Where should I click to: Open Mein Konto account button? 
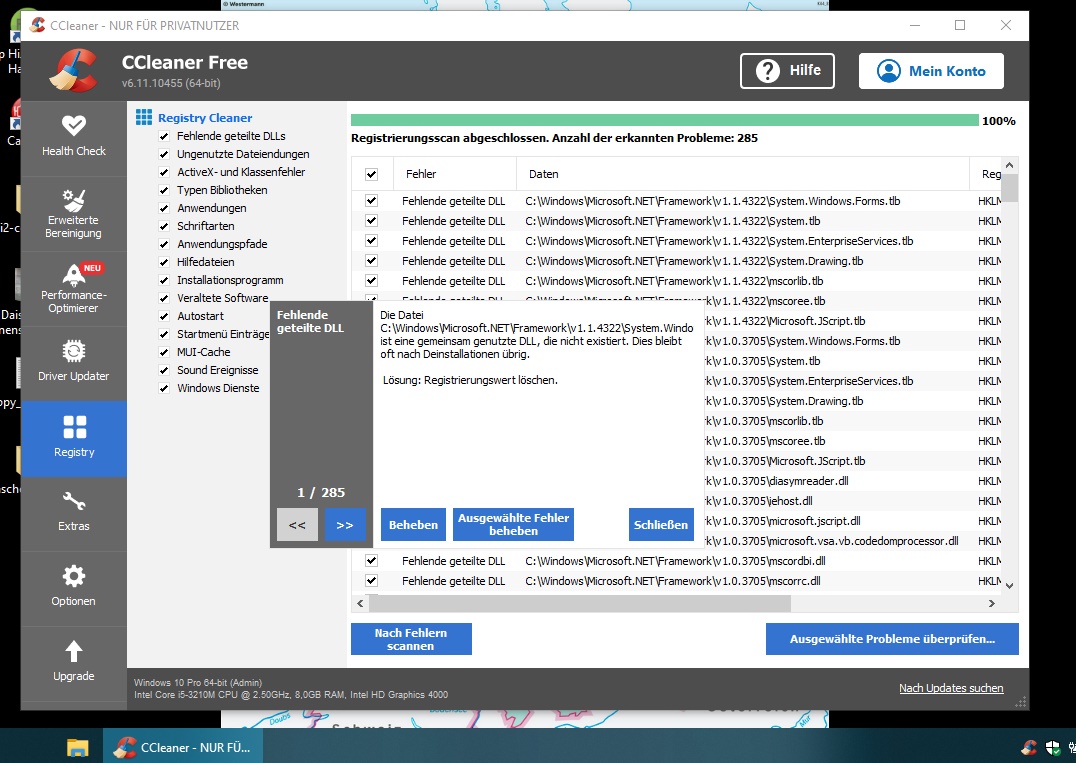[931, 71]
